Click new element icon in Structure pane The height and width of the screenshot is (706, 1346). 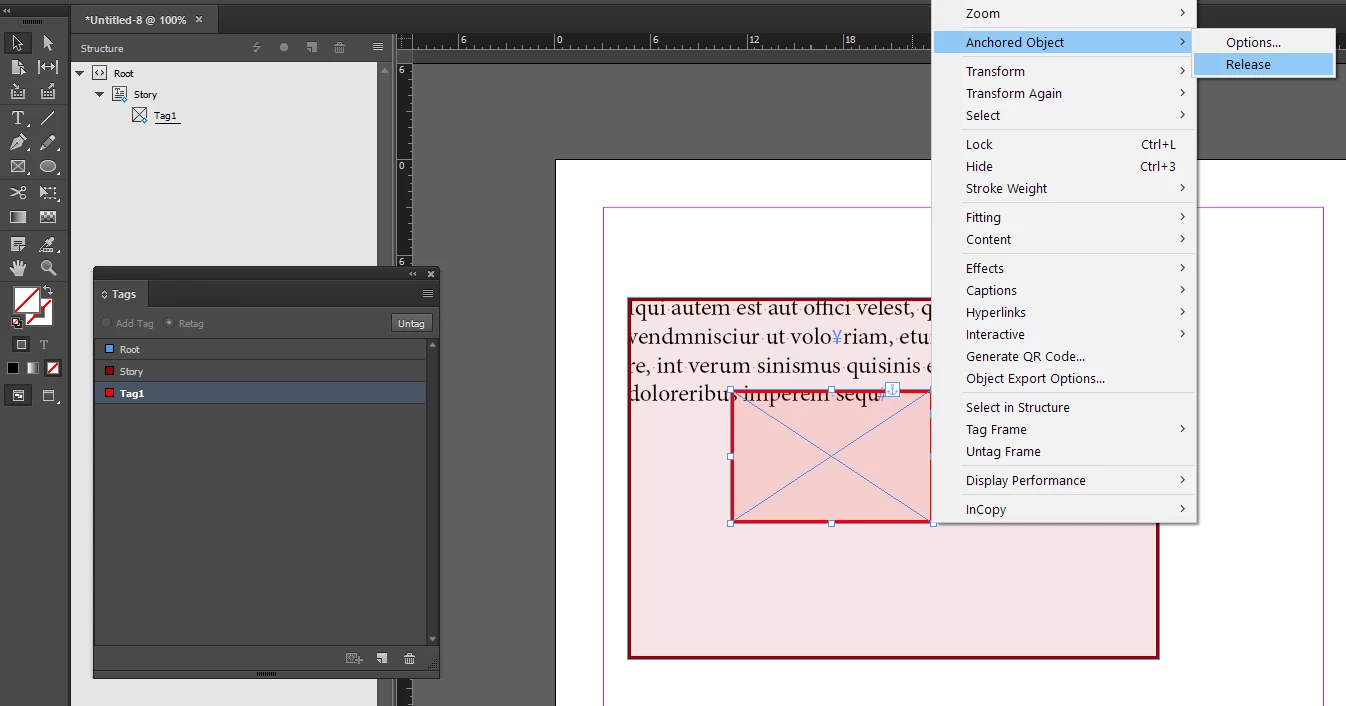click(x=312, y=48)
